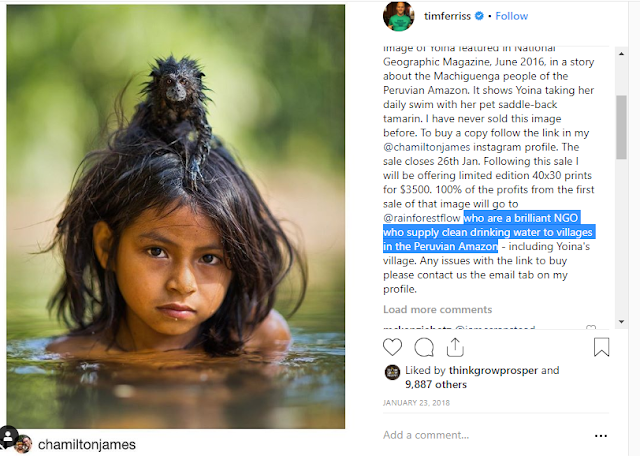Open comments with the speech bubble icon
Viewport: 640px width, 456px height.
pos(424,347)
